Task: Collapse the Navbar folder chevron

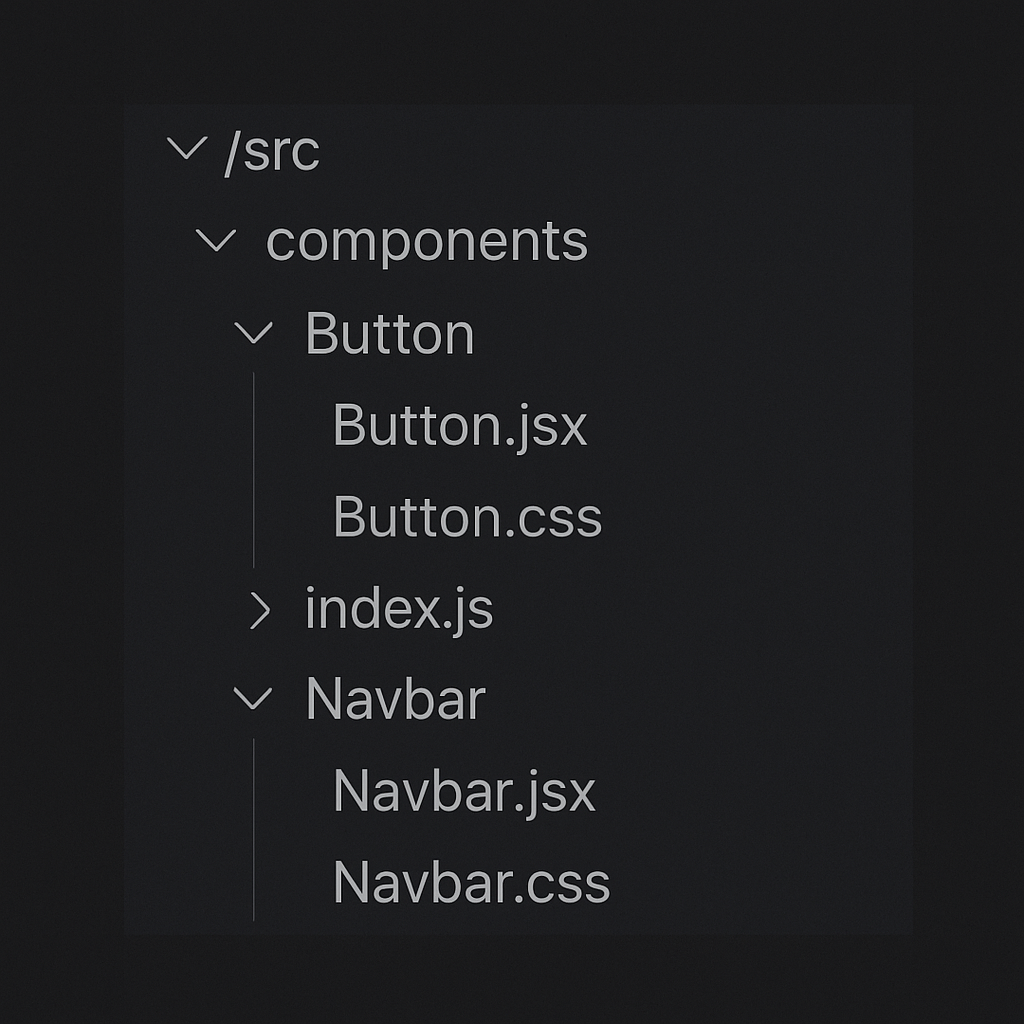Action: (x=253, y=698)
